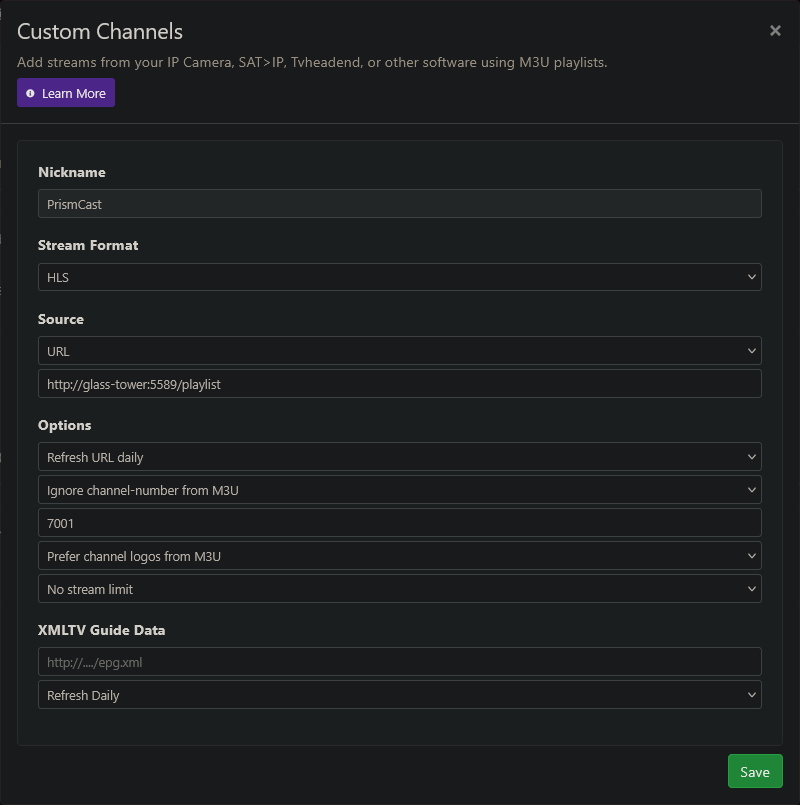This screenshot has height=805, width=800.
Task: Click chevron arrow on Refresh Daily select
Action: (751, 695)
